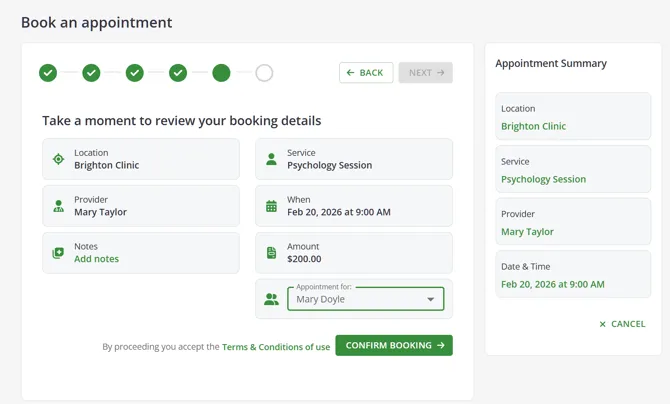Go to the third completed step circle
This screenshot has width=670, height=404.
135,73
